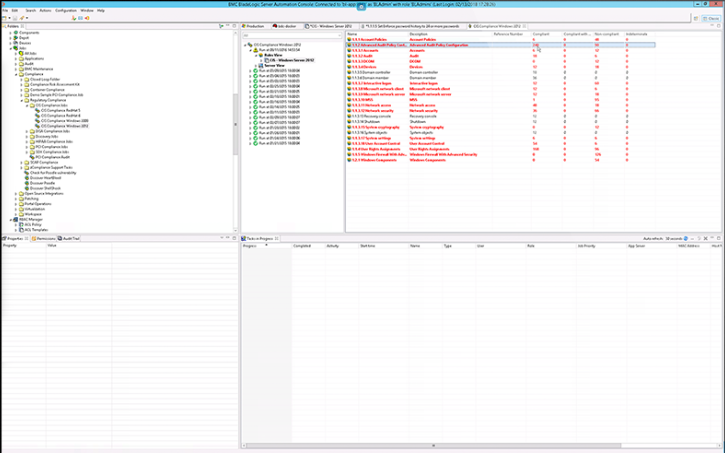
Task: Expand the Server View node
Action: point(256,66)
